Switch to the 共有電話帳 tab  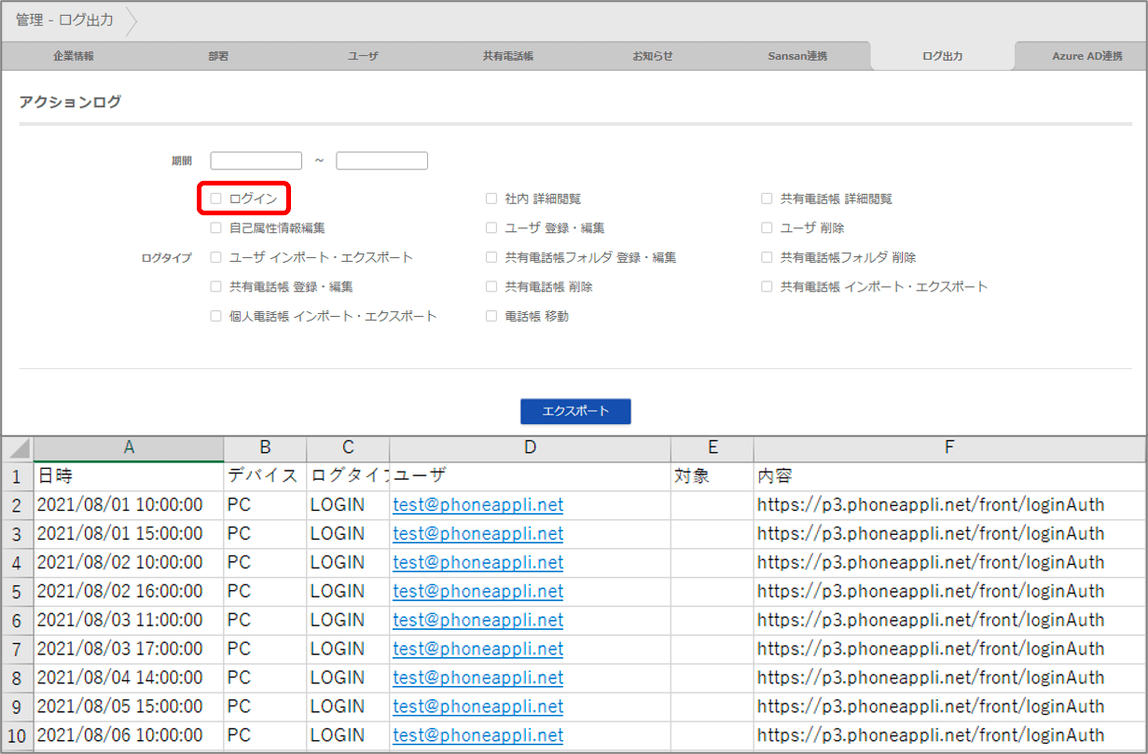pyautogui.click(x=508, y=56)
